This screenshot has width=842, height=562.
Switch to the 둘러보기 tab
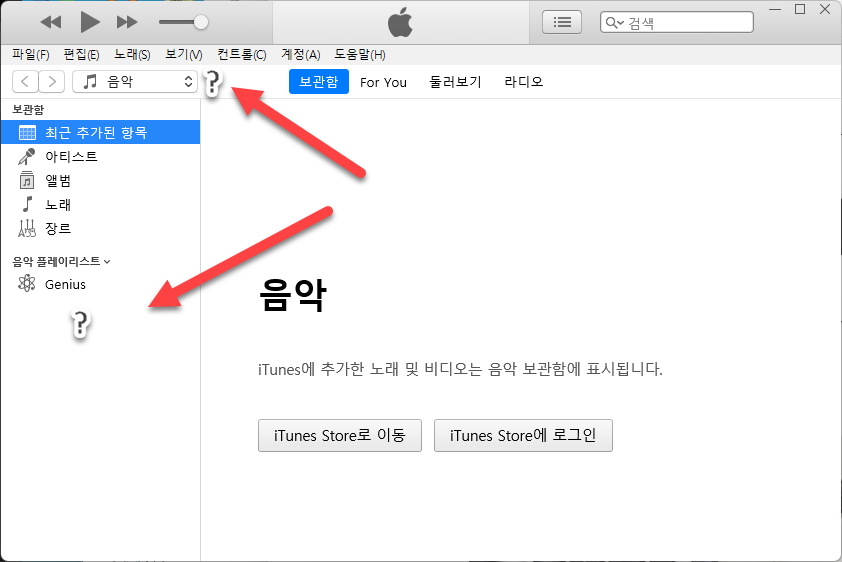[x=455, y=82]
